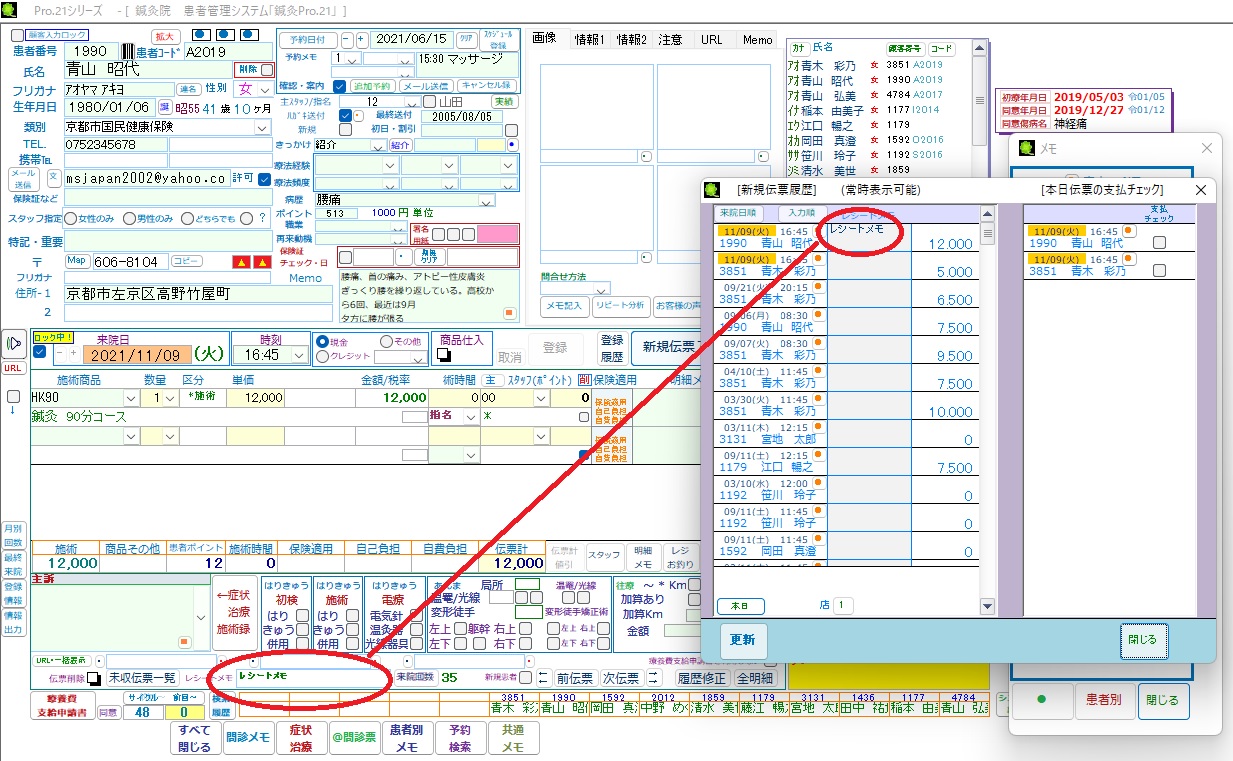The width and height of the screenshot is (1233, 761).
Task: Click the minus button beside 予約日付
Action: click(346, 40)
